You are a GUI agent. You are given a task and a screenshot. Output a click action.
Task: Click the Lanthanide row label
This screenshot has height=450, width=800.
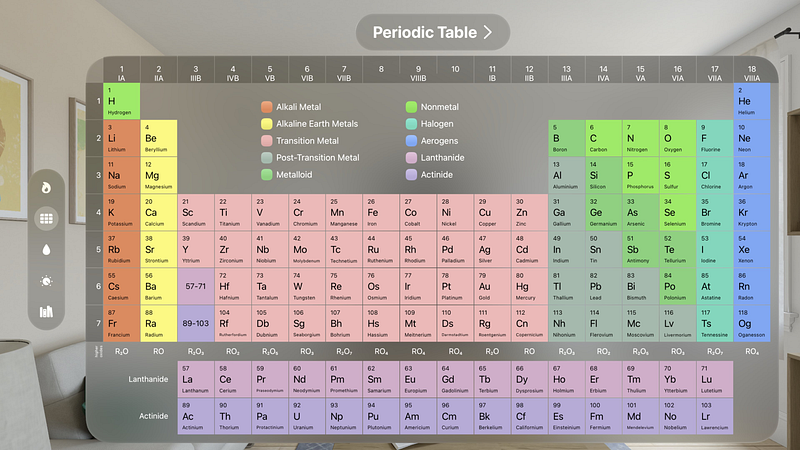click(148, 379)
